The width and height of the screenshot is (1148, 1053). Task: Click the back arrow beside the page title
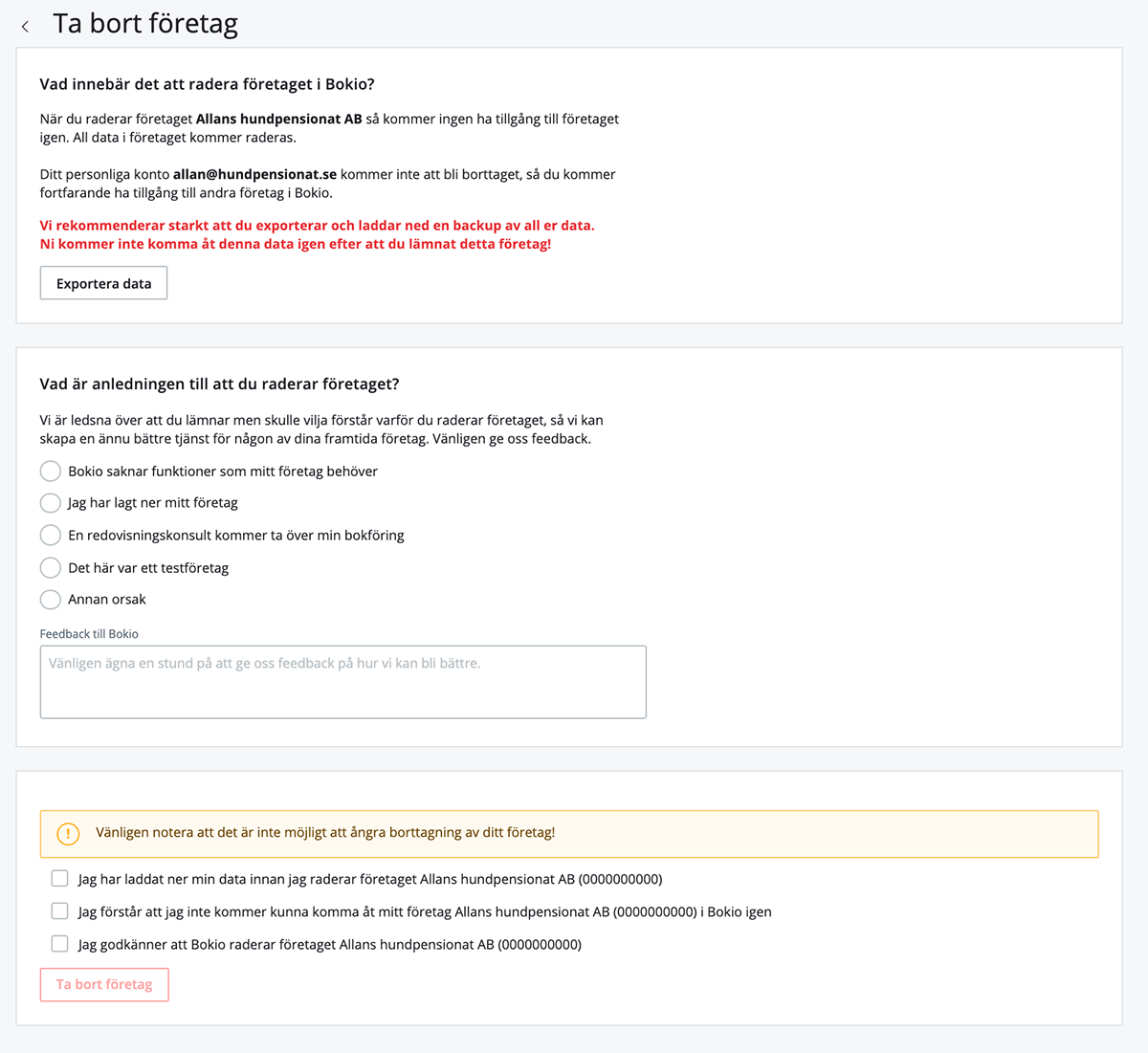tap(25, 27)
